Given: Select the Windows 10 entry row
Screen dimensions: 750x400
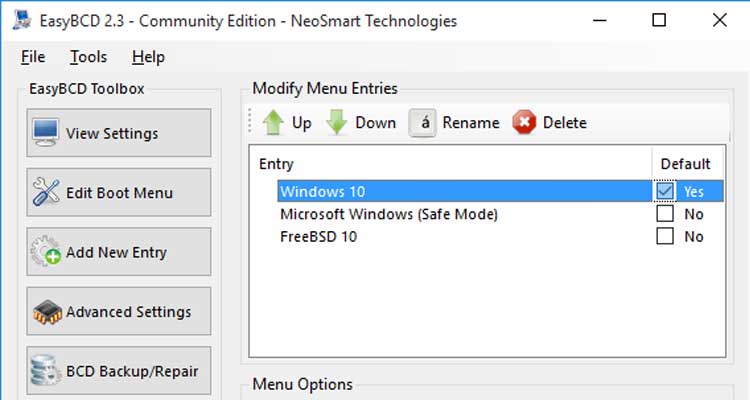Looking at the screenshot, I should [500, 191].
